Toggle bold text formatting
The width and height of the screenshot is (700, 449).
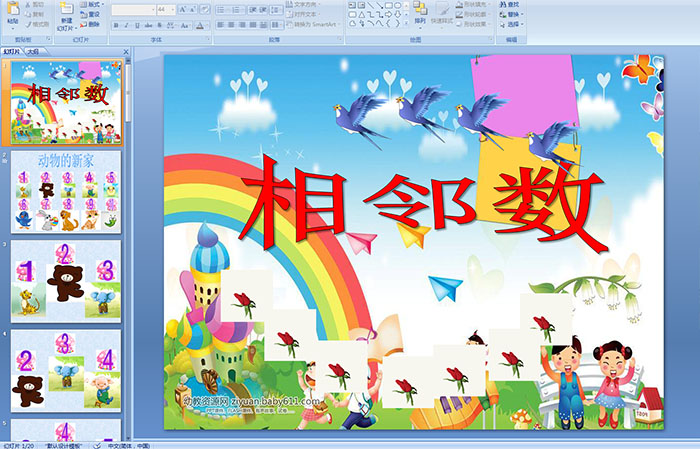[x=116, y=24]
